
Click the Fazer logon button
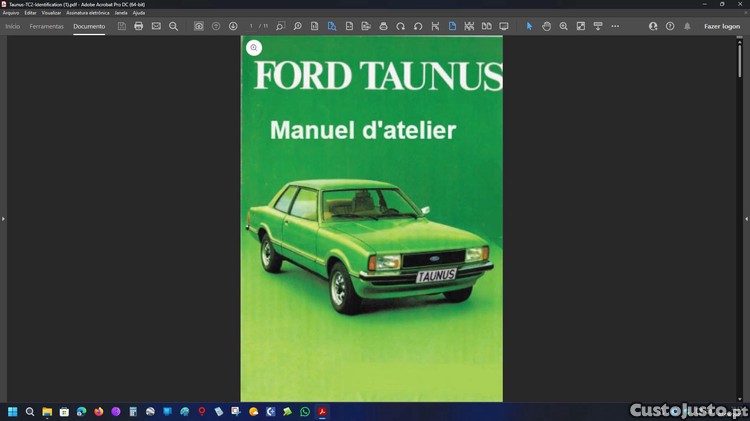[722, 26]
